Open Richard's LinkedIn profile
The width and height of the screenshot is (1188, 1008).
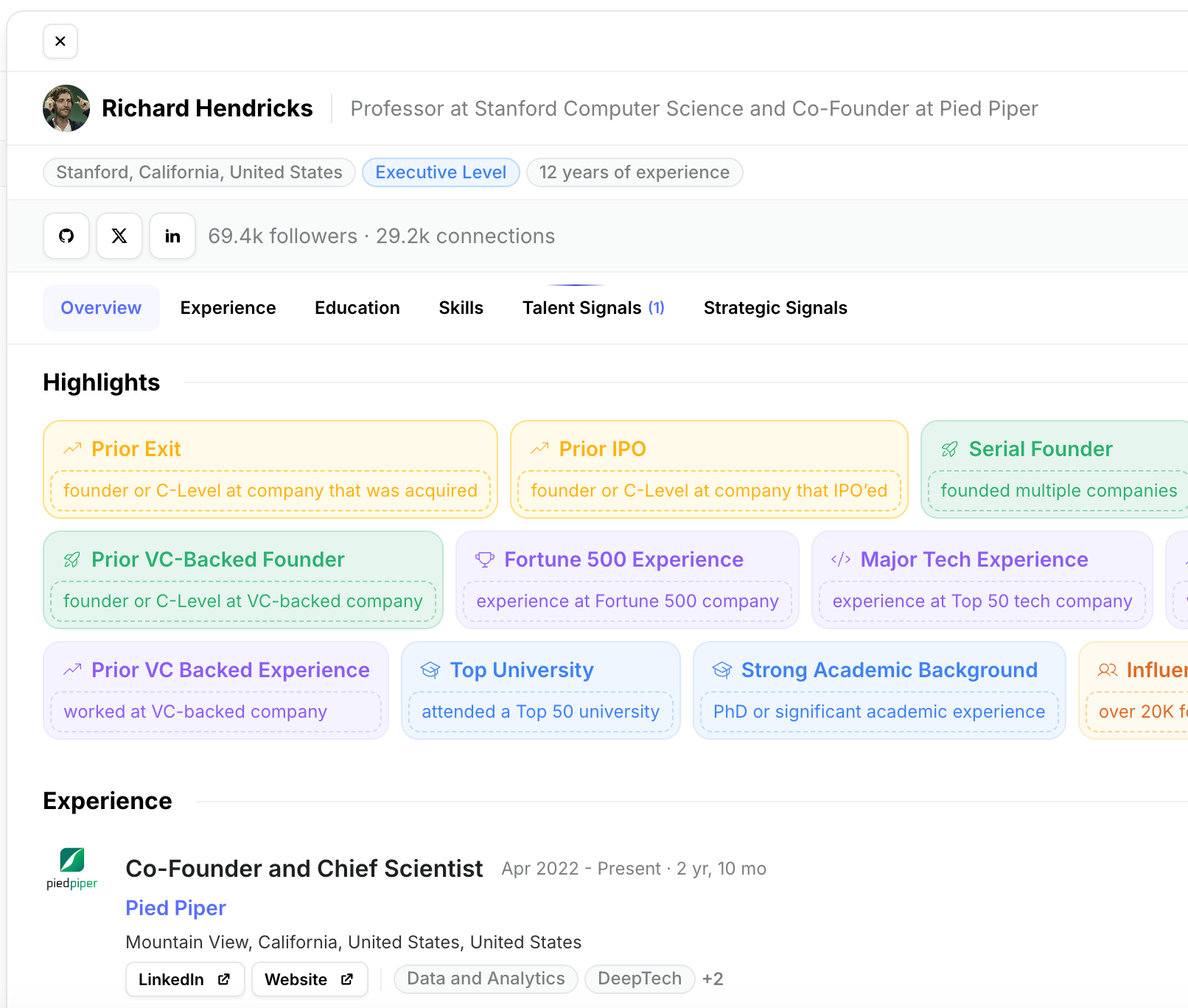[x=172, y=236]
